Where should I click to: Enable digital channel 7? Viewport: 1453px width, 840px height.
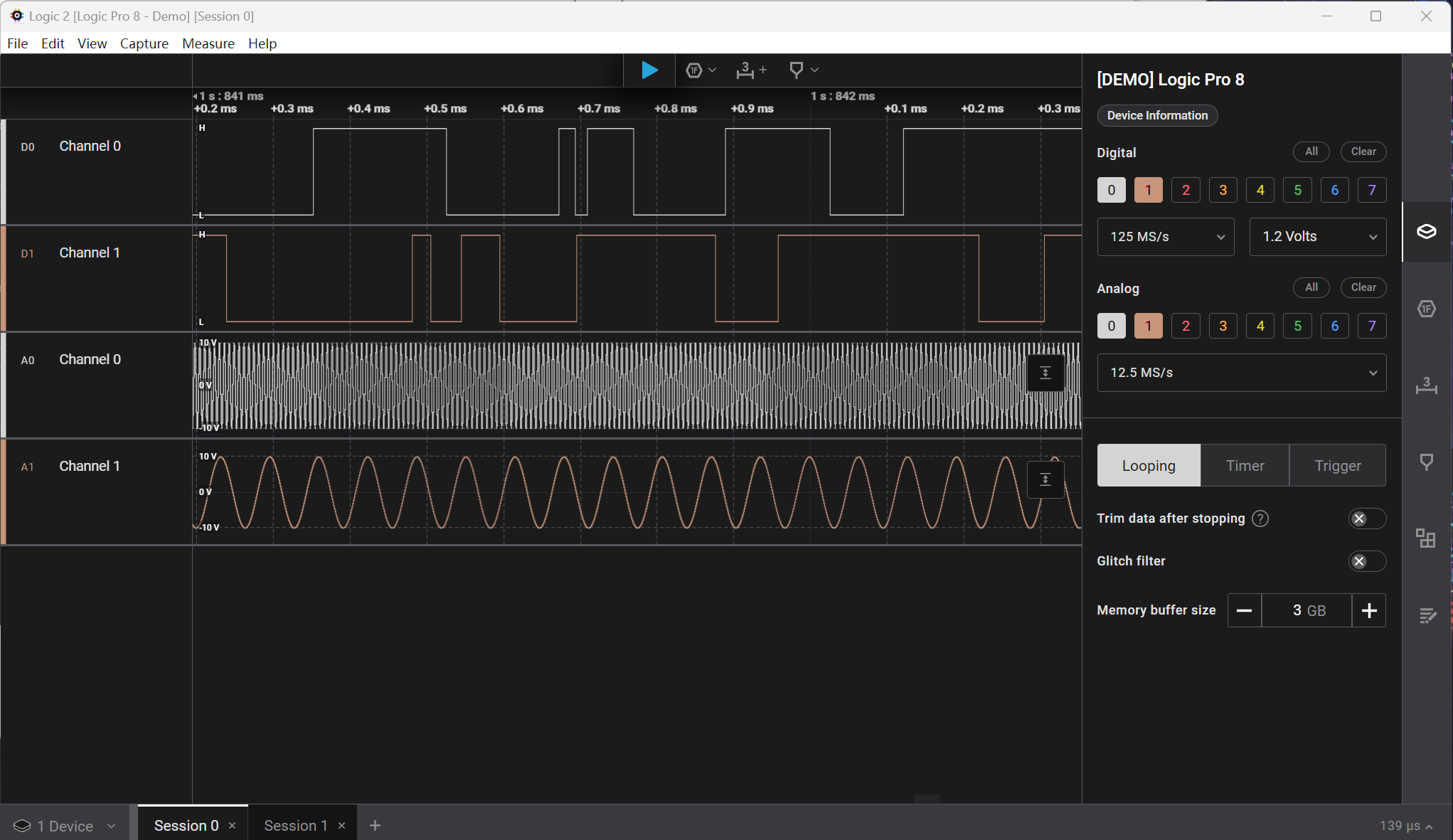tap(1372, 190)
